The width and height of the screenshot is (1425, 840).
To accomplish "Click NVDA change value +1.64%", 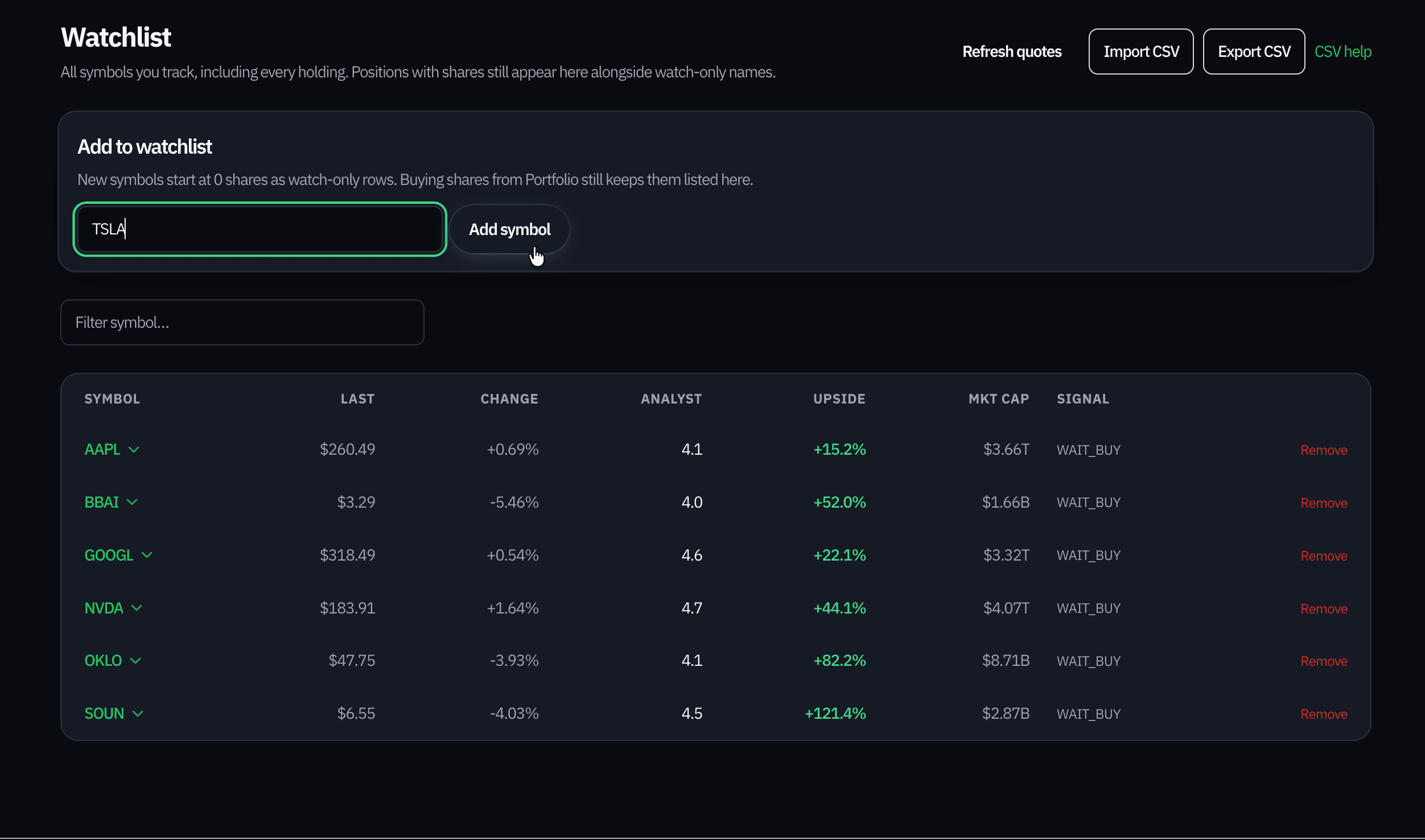I will click(x=512, y=608).
